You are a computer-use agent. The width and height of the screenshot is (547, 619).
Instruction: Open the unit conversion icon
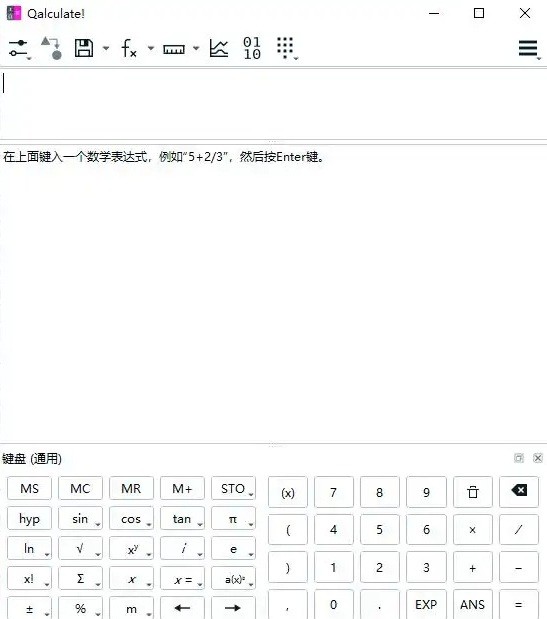(x=52, y=48)
